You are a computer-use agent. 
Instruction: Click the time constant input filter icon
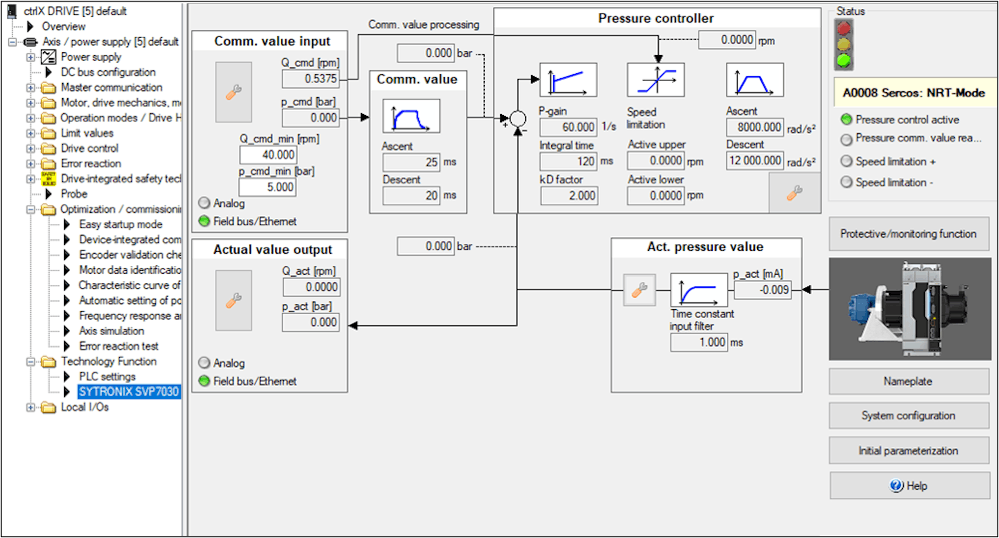tap(699, 291)
